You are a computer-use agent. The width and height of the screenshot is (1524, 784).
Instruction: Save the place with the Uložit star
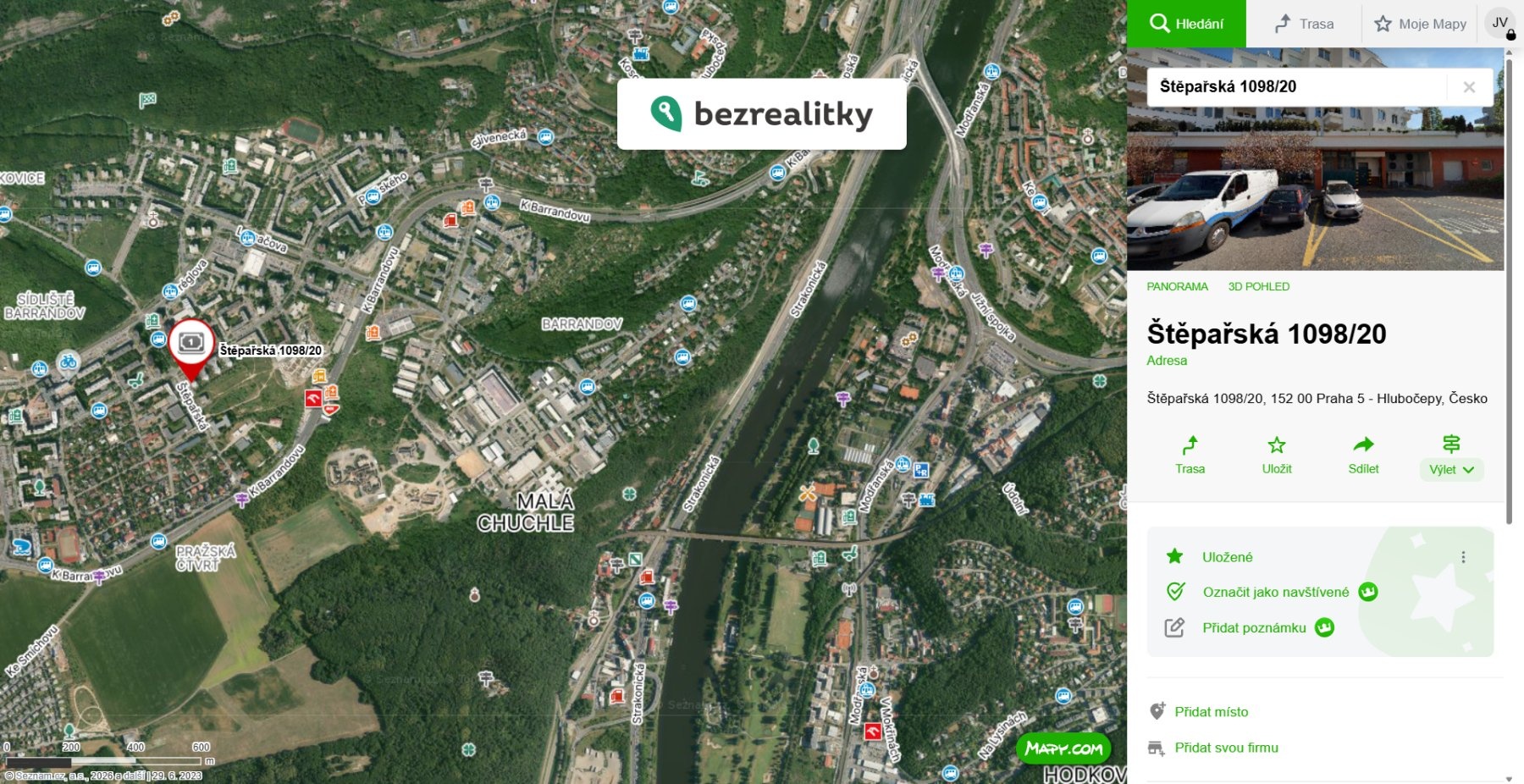pos(1277,445)
